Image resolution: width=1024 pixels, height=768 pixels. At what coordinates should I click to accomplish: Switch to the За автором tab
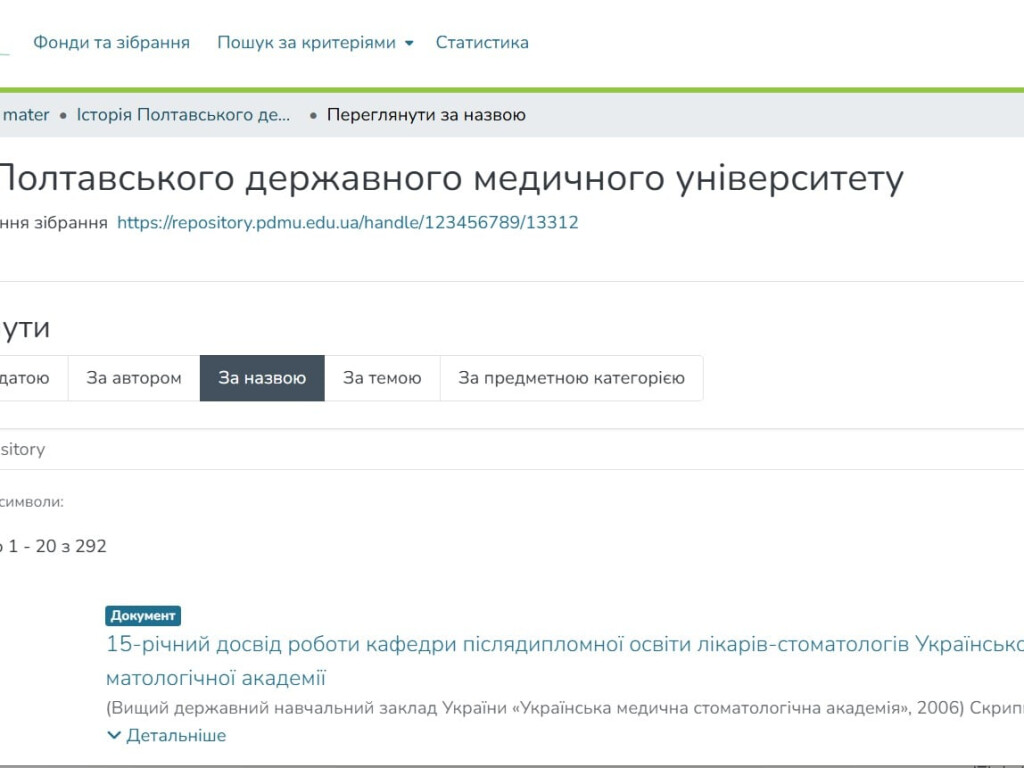click(x=134, y=378)
